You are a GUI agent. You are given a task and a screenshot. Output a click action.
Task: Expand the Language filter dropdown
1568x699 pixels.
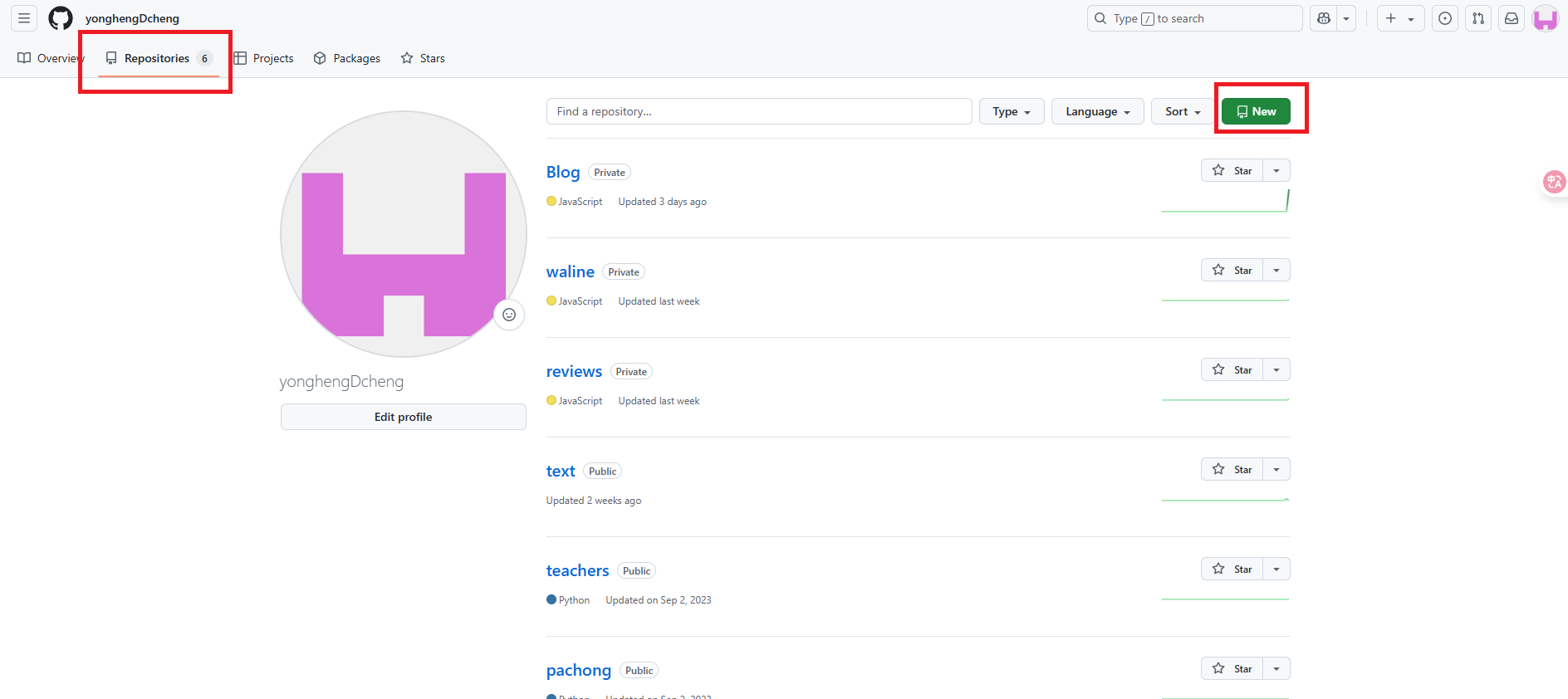pyautogui.click(x=1097, y=111)
